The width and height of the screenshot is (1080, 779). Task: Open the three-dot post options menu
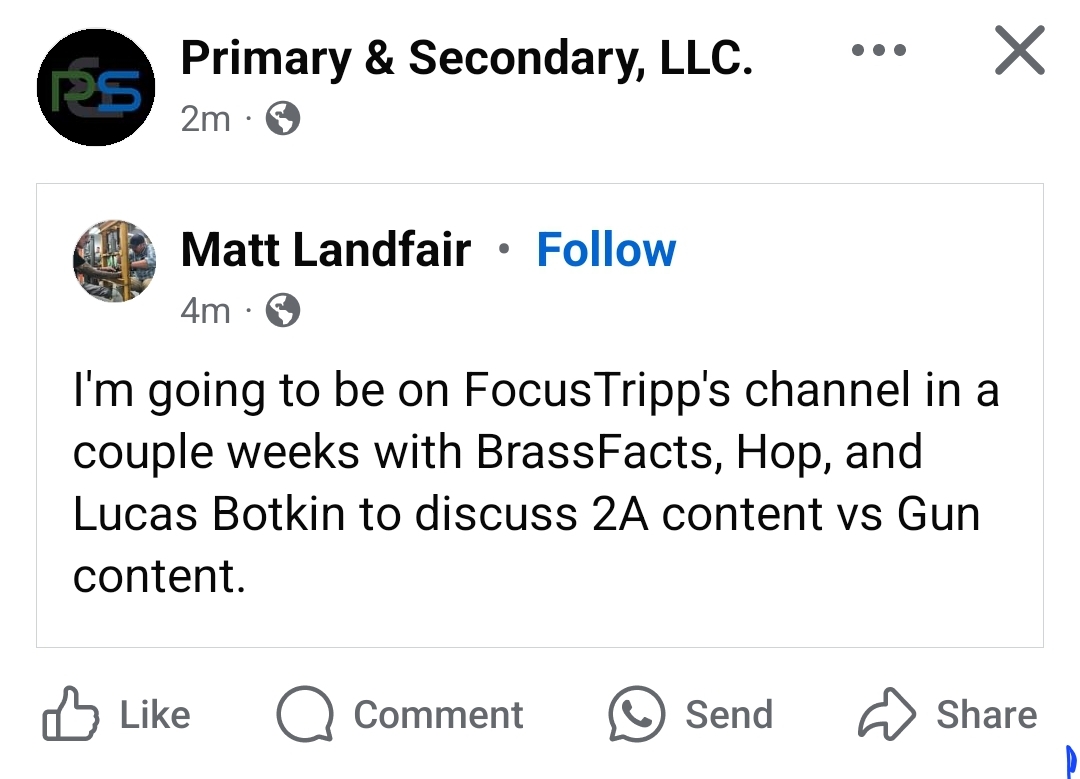pyautogui.click(x=878, y=50)
